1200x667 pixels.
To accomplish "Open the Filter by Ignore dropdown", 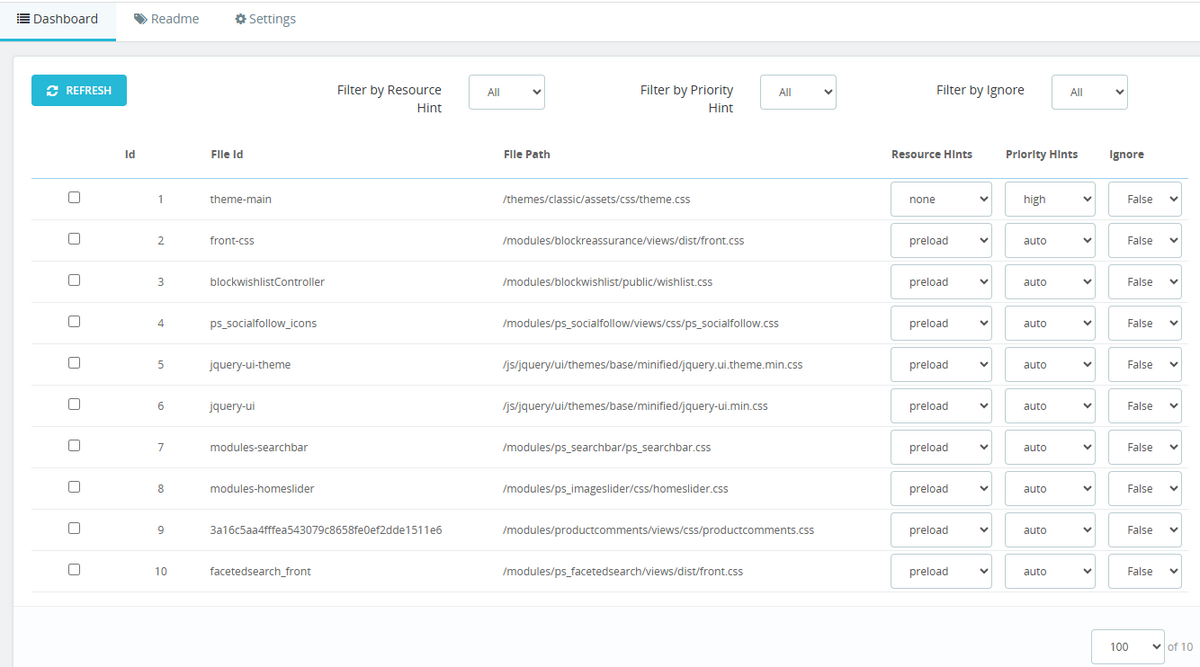I will (1089, 91).
